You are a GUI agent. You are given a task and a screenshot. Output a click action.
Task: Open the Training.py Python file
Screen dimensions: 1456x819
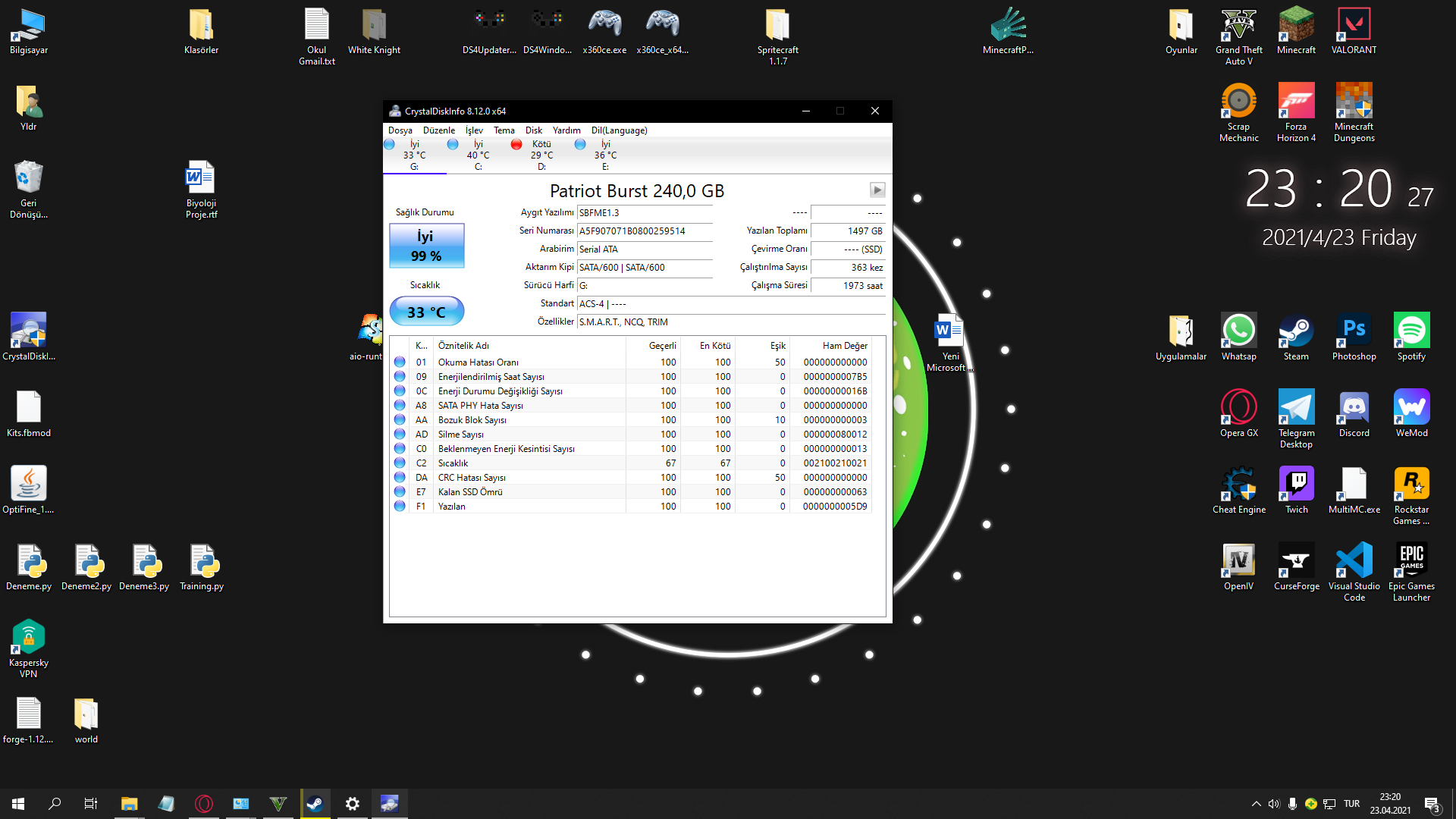(x=202, y=566)
